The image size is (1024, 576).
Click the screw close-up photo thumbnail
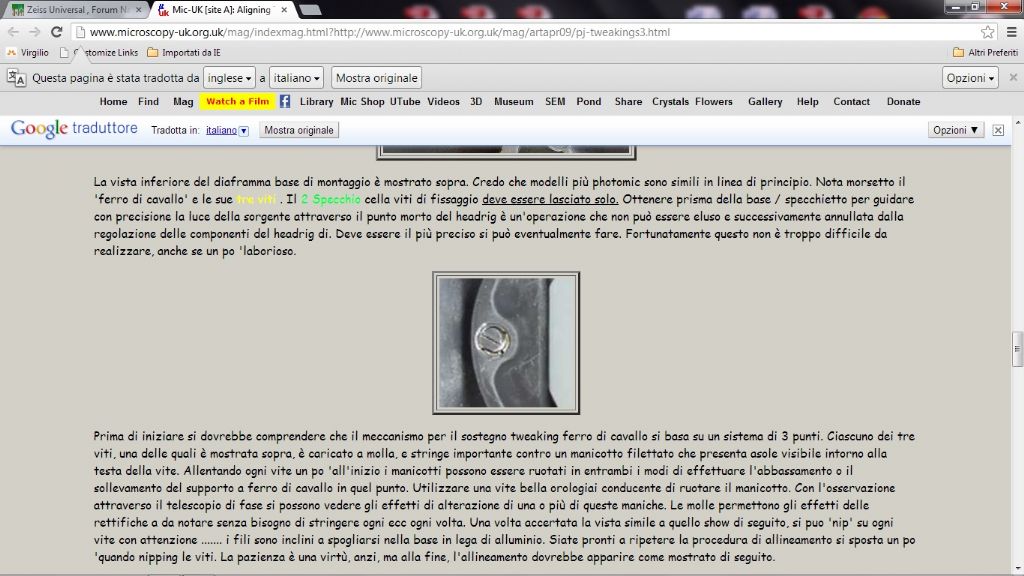(506, 343)
